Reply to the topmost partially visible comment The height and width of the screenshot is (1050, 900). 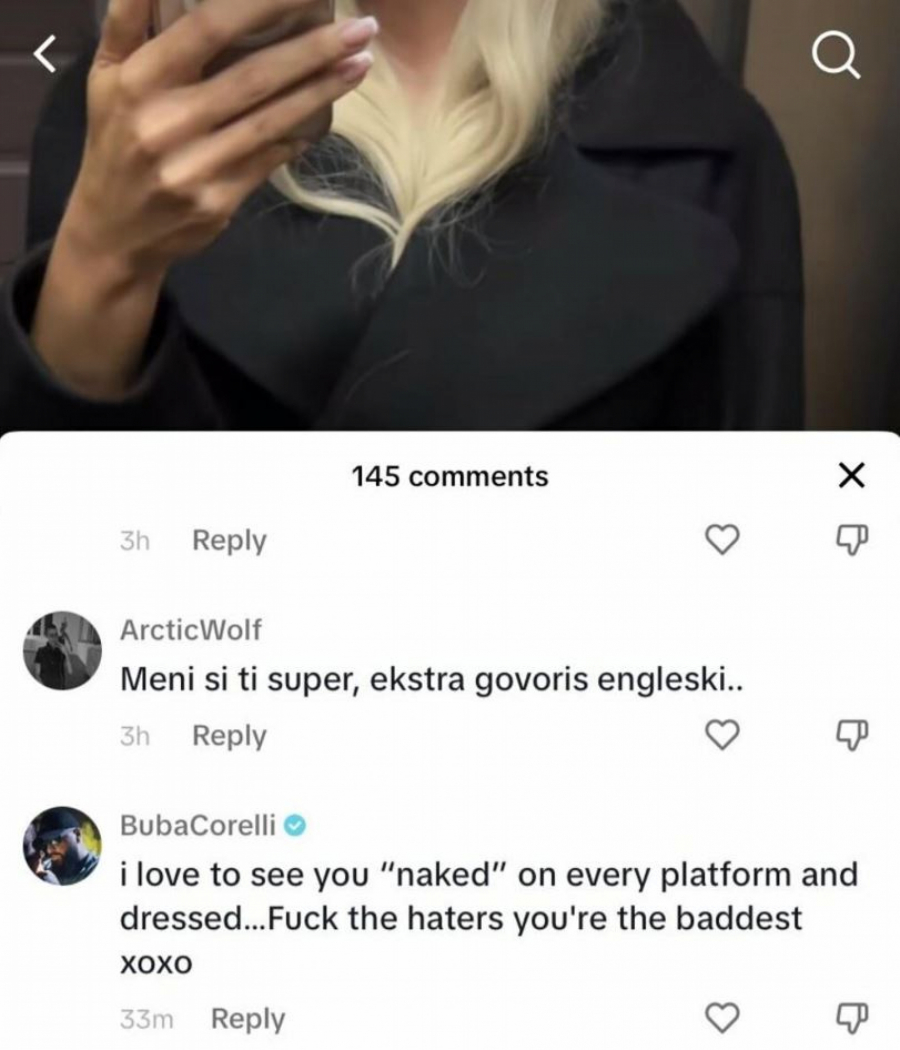(x=229, y=541)
